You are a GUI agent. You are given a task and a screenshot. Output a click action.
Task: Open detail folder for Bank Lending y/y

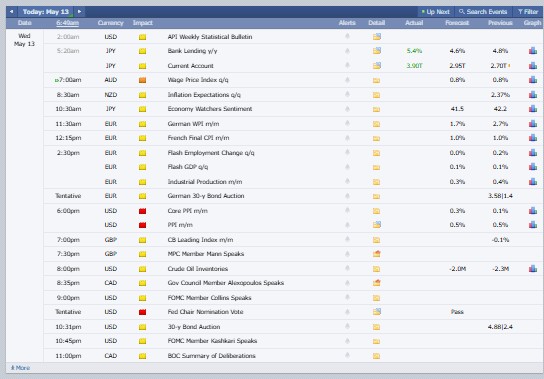pyautogui.click(x=377, y=51)
